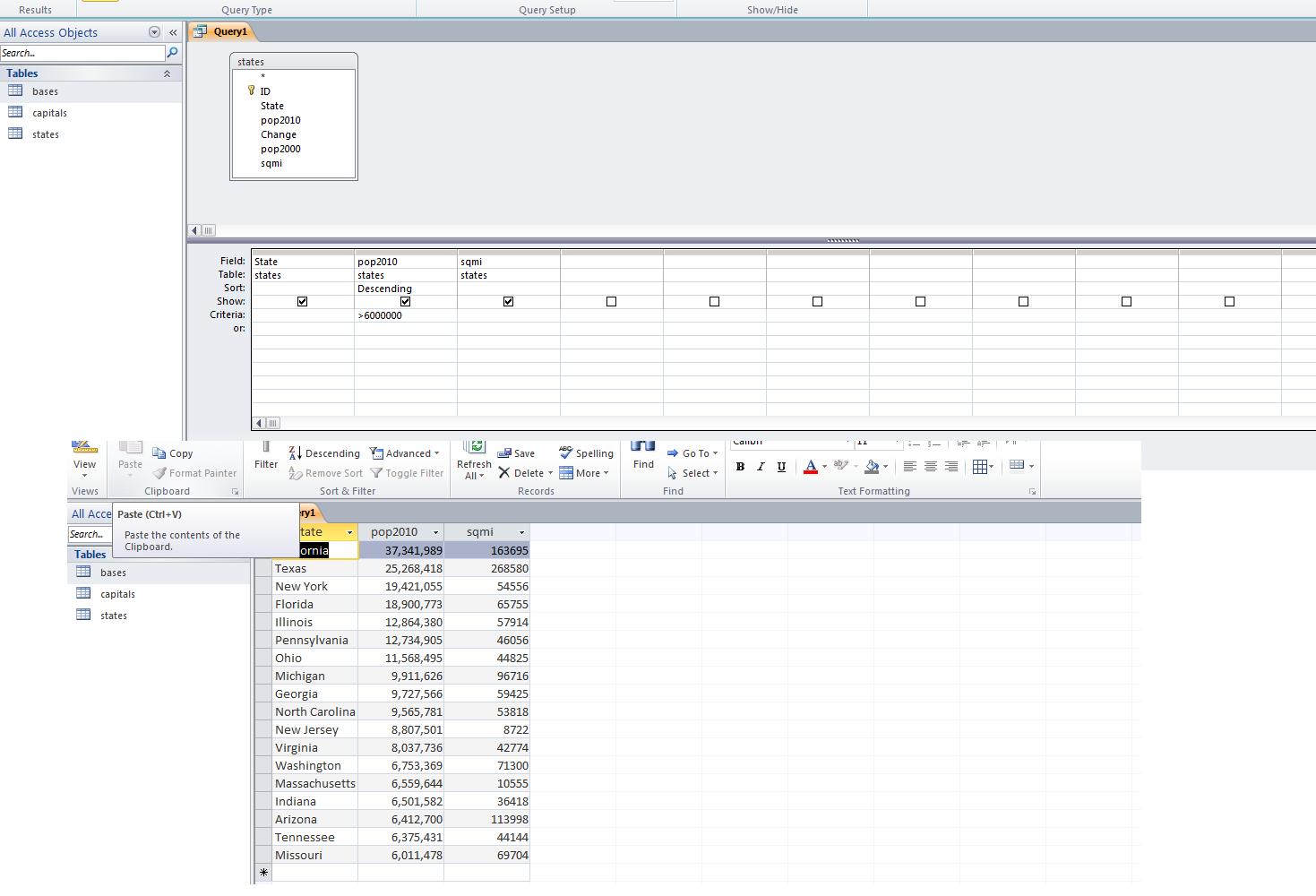Check Show box in the ninth grid column
1316x896 pixels.
click(x=1126, y=302)
